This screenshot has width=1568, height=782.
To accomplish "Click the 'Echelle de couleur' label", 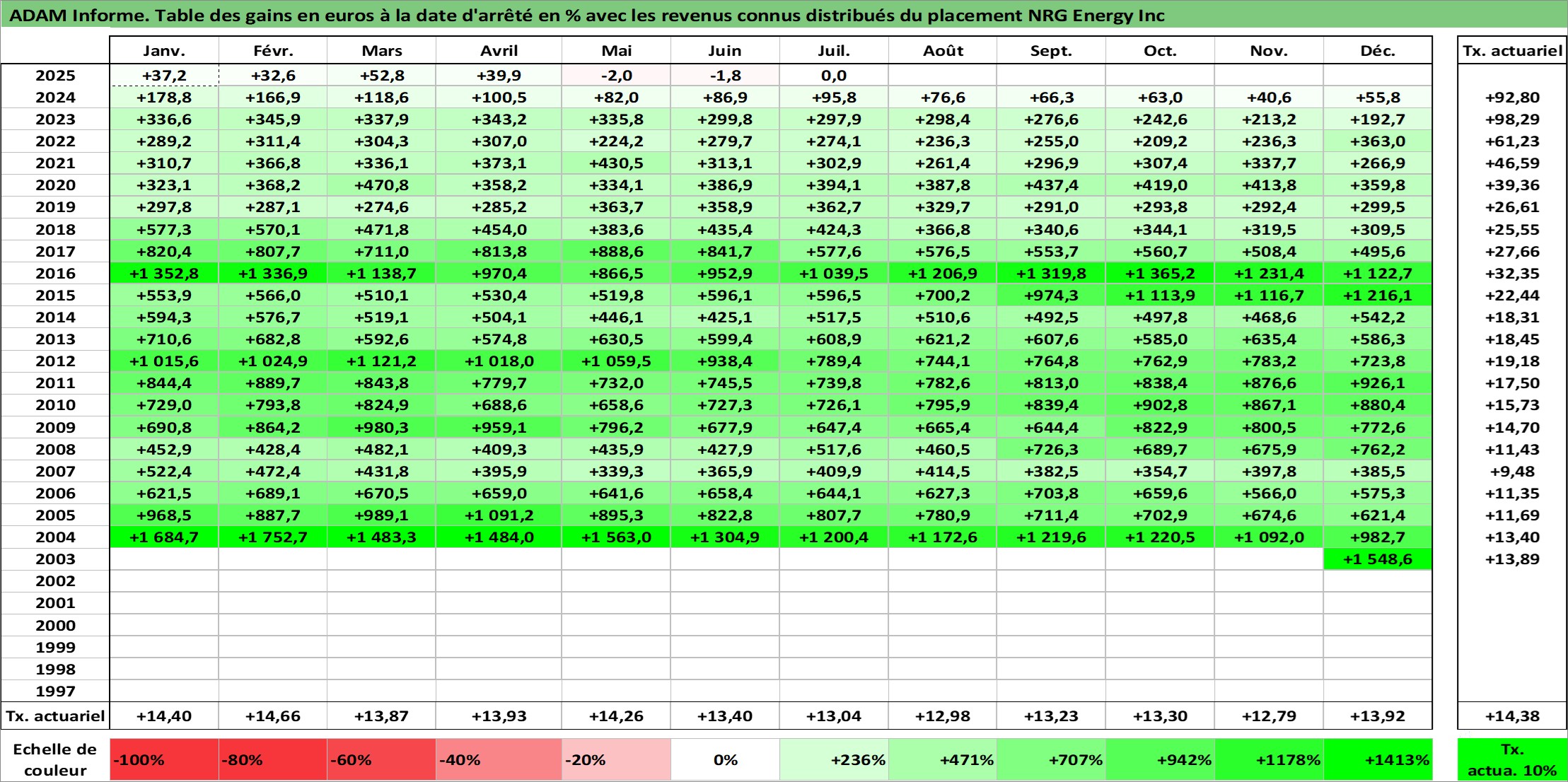I will pyautogui.click(x=55, y=759).
